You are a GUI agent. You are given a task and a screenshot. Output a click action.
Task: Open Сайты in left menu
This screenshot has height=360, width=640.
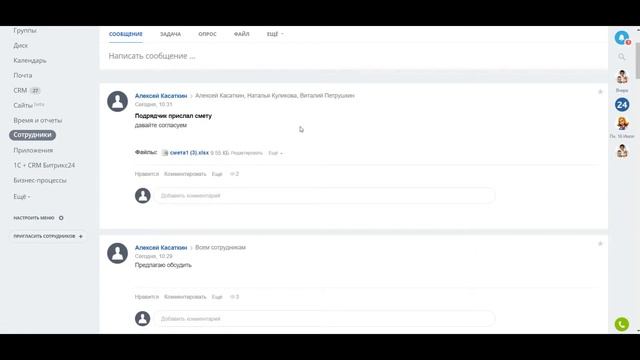click(23, 105)
